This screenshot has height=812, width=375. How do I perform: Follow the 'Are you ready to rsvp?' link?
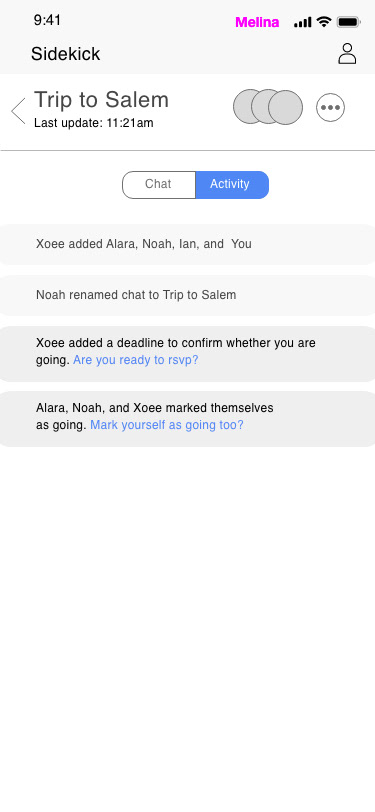[136, 360]
